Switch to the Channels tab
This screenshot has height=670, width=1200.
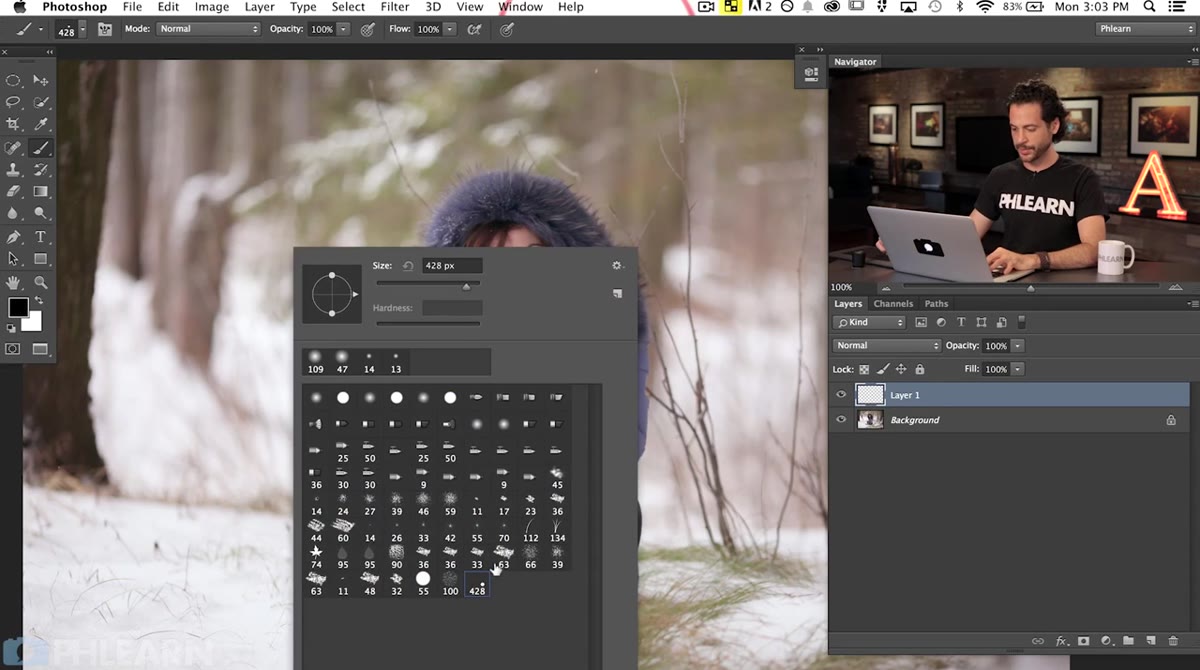pyautogui.click(x=893, y=303)
